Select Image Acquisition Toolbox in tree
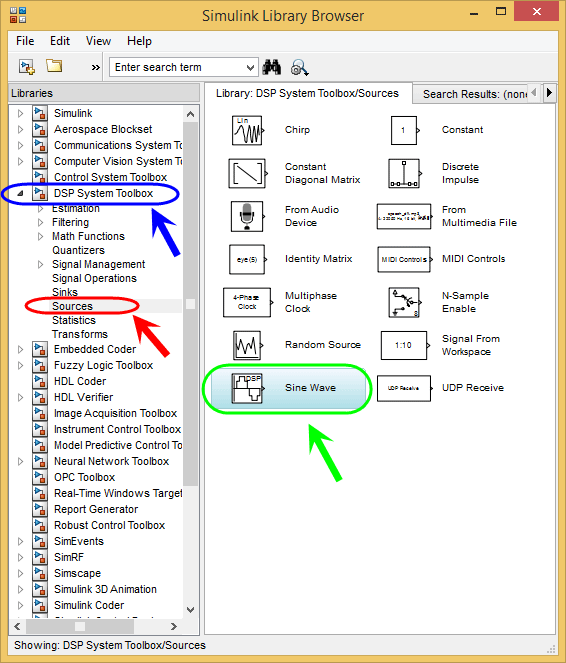Image resolution: width=566 pixels, height=663 pixels. (x=115, y=413)
